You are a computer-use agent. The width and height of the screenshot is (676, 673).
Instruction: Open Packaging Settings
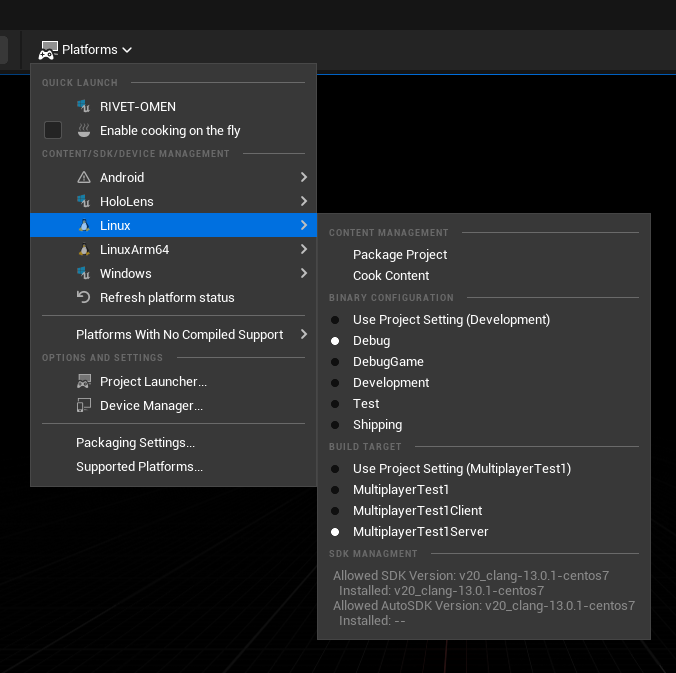(135, 443)
